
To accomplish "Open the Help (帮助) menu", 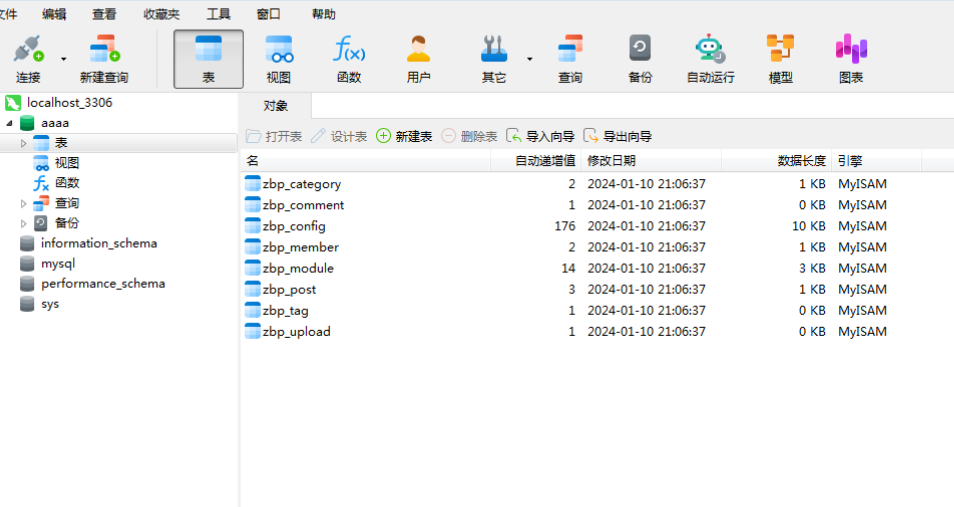I will tap(324, 14).
